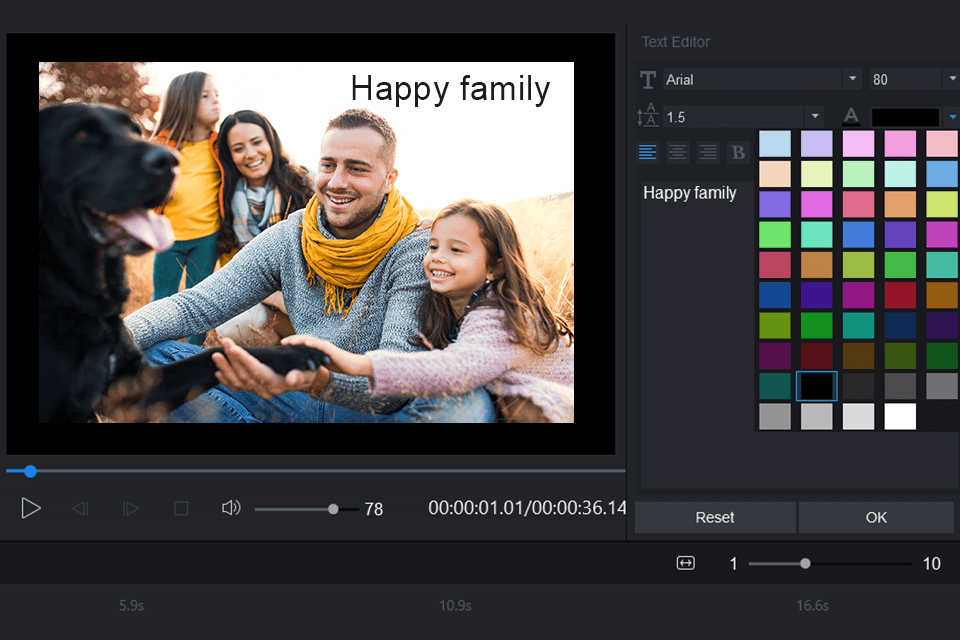Image resolution: width=960 pixels, height=640 pixels.
Task: Toggle center text alignment
Action: [x=678, y=152]
